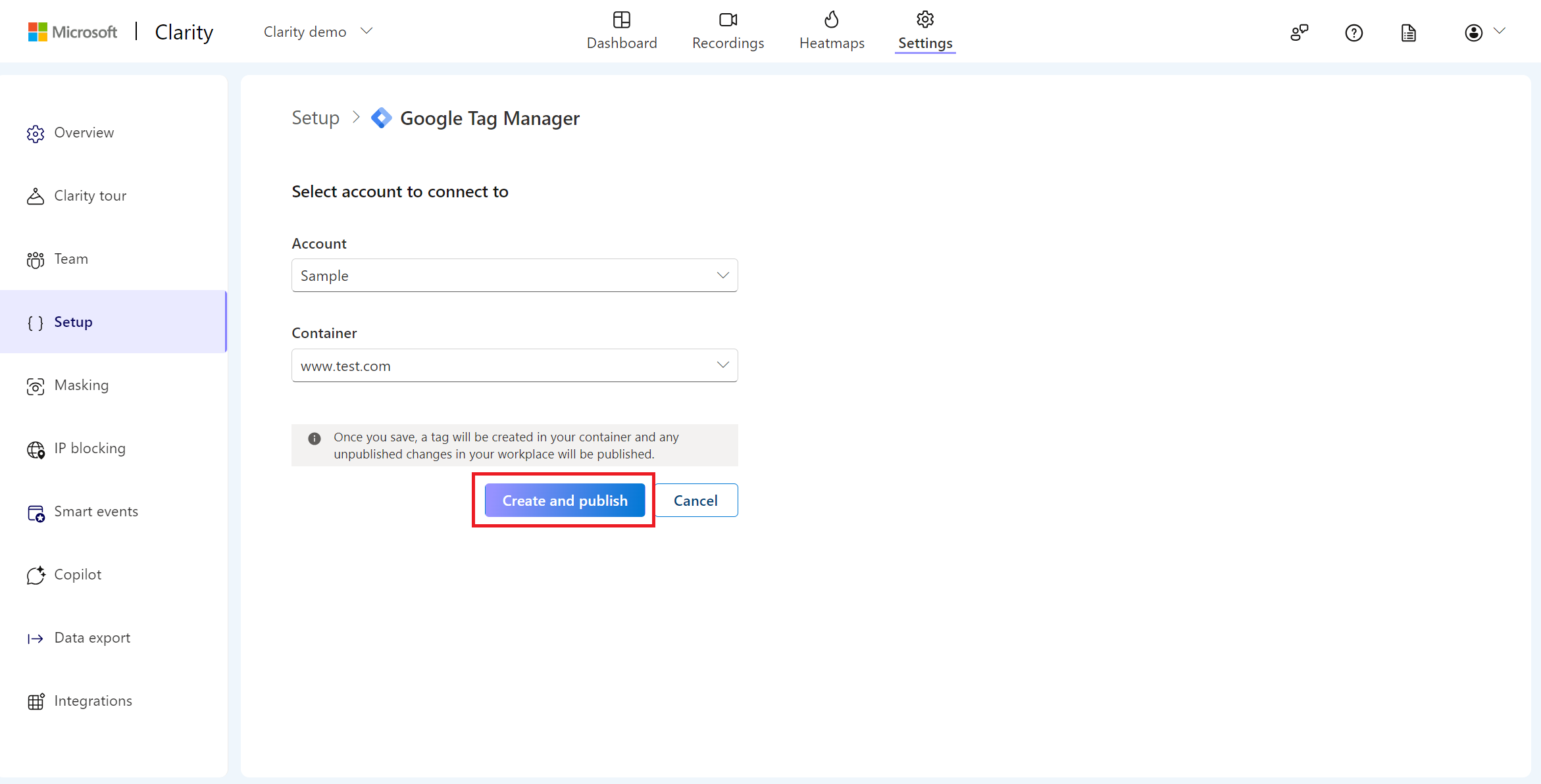Image resolution: width=1541 pixels, height=784 pixels.
Task: Open Data export in the sidebar
Action: click(113, 638)
